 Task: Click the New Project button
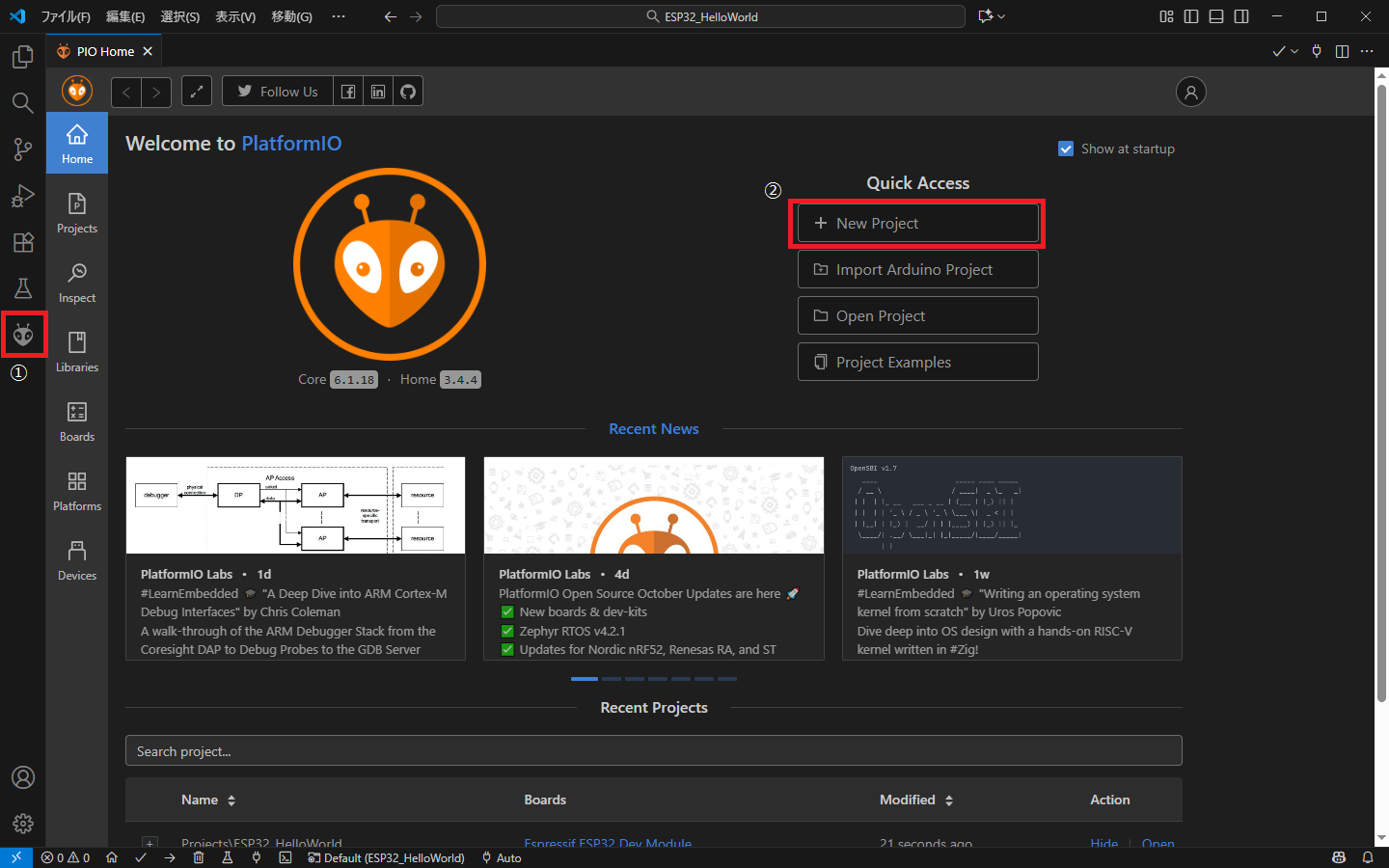pos(917,223)
